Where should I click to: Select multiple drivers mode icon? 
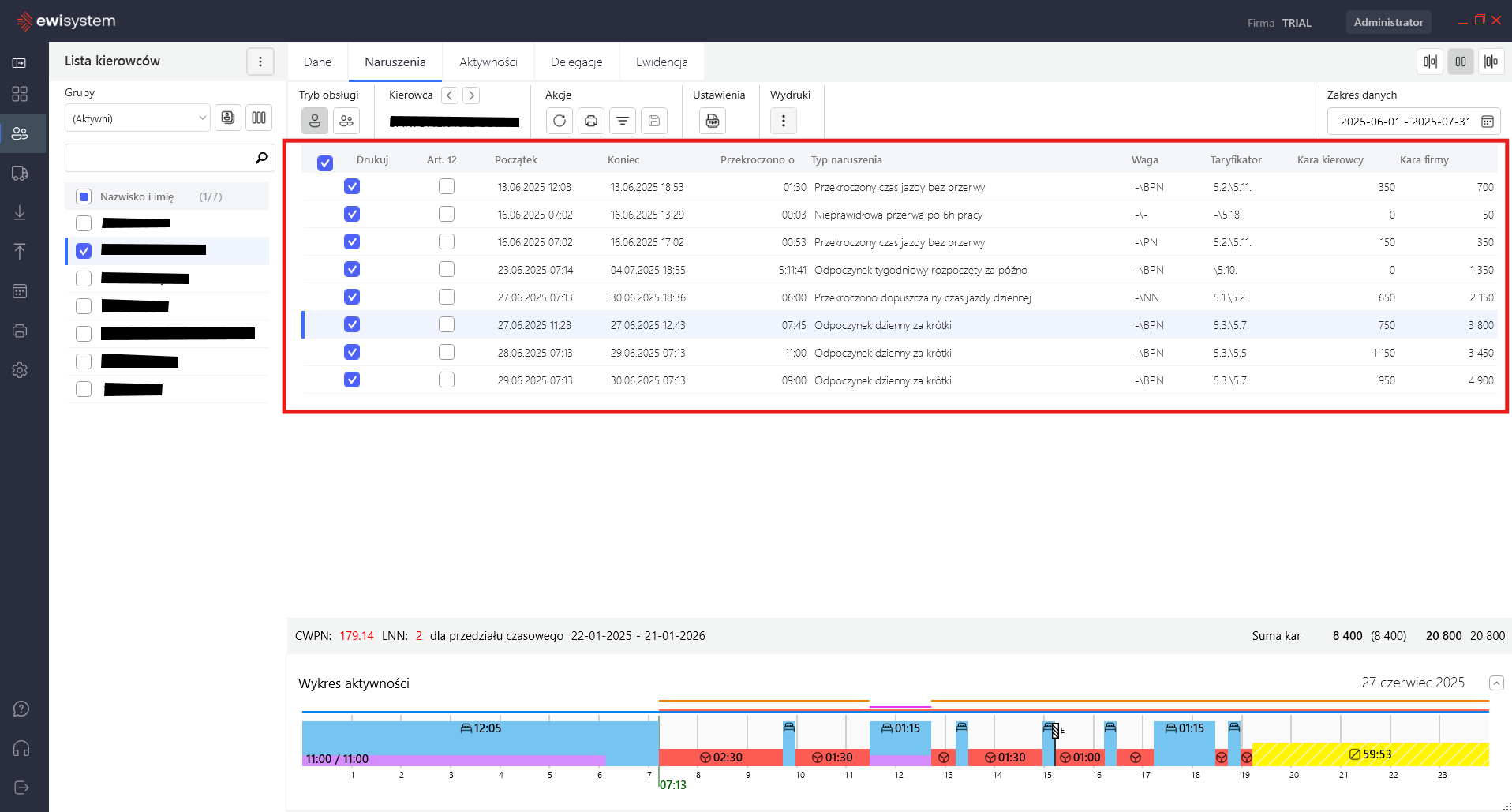click(x=346, y=121)
